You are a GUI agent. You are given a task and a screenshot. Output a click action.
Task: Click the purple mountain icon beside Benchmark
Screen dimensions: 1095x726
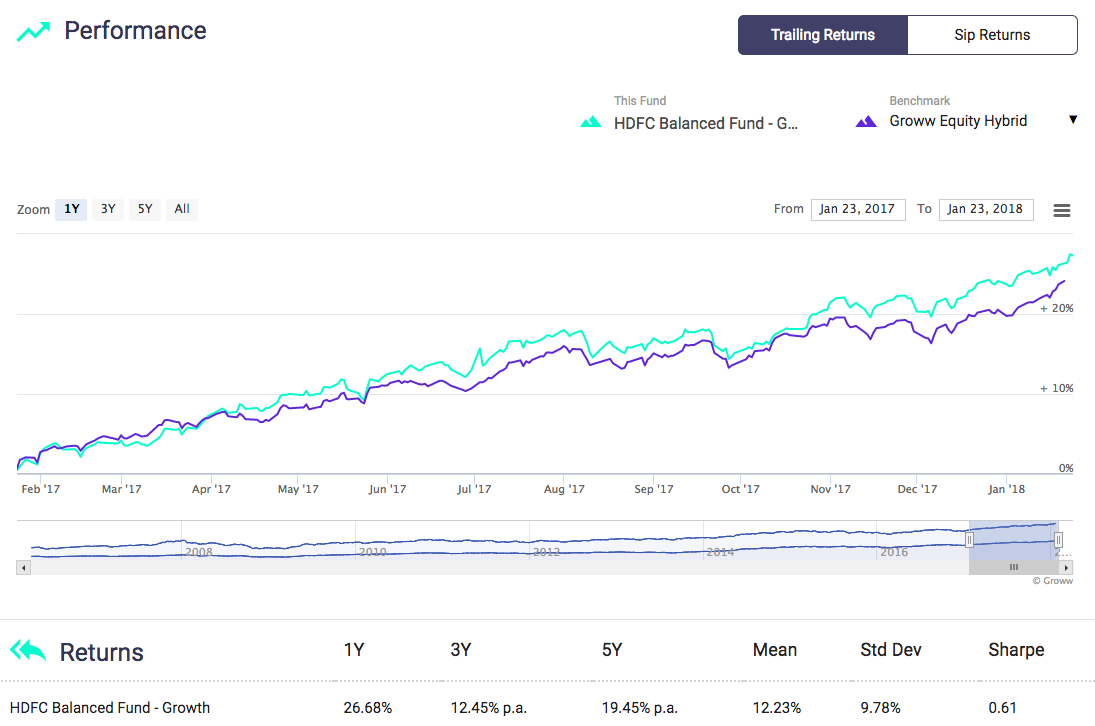point(866,119)
